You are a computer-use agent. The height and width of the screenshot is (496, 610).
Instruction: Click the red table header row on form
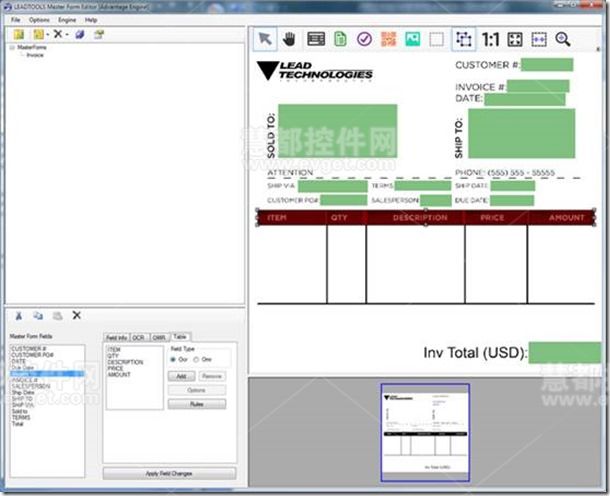click(426, 217)
